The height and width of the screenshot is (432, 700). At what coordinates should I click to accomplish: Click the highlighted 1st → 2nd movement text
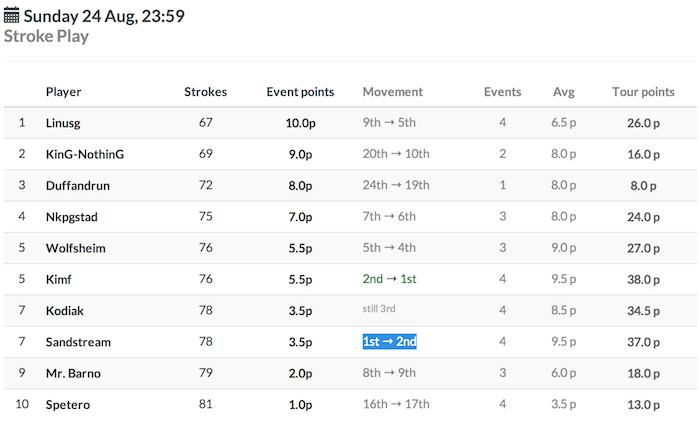pos(389,341)
